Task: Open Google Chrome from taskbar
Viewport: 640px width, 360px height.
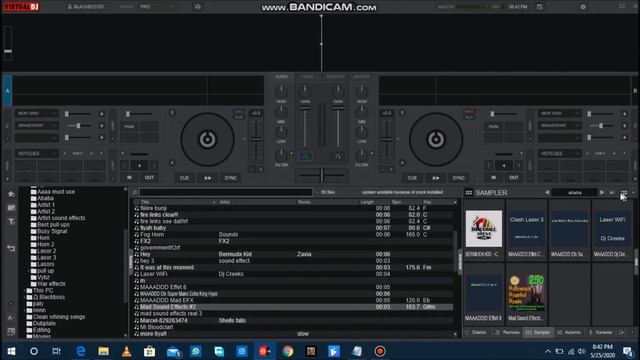Action: coord(288,351)
